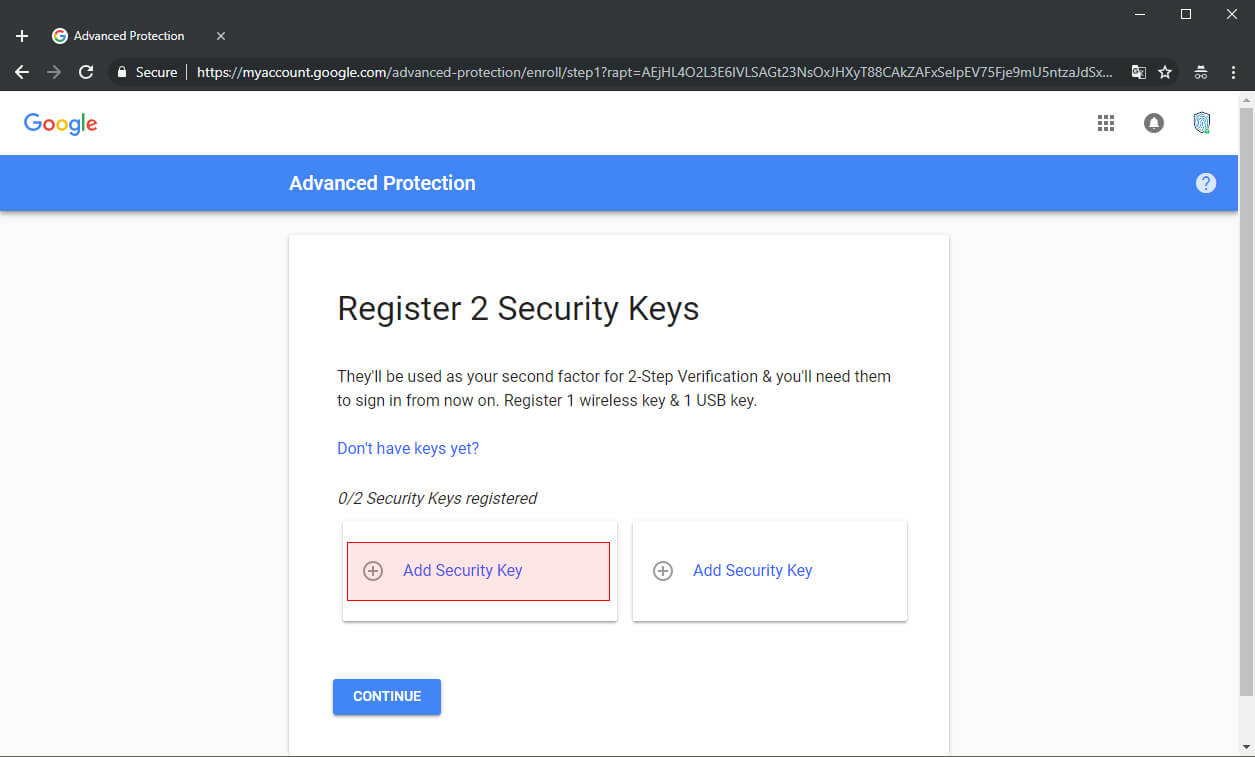Click the incognito indicator icon
The height and width of the screenshot is (757, 1255).
(x=1201, y=72)
